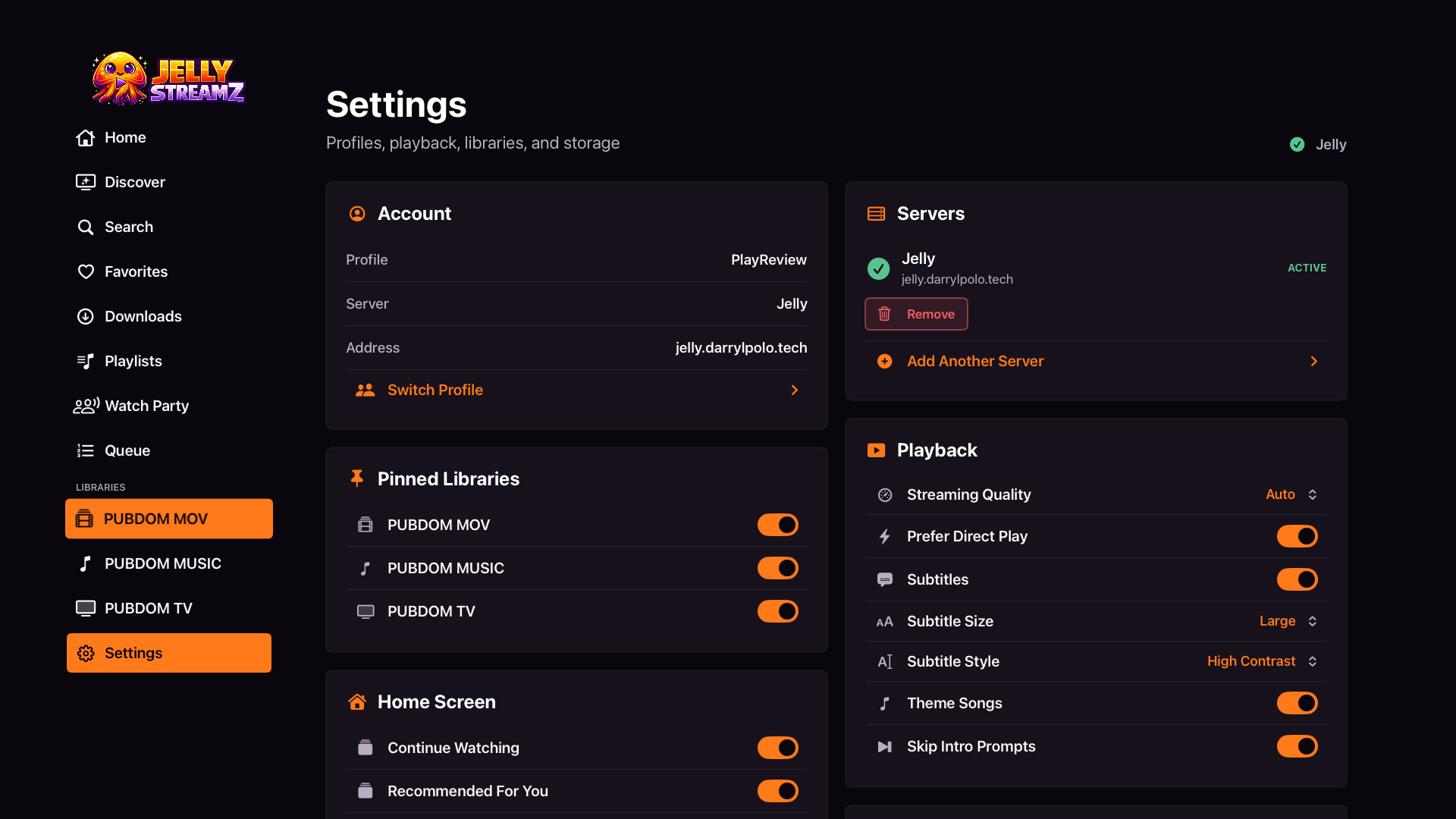Click the PUBDOM TV monitor icon in sidebar
The width and height of the screenshot is (1456, 819).
pos(86,608)
